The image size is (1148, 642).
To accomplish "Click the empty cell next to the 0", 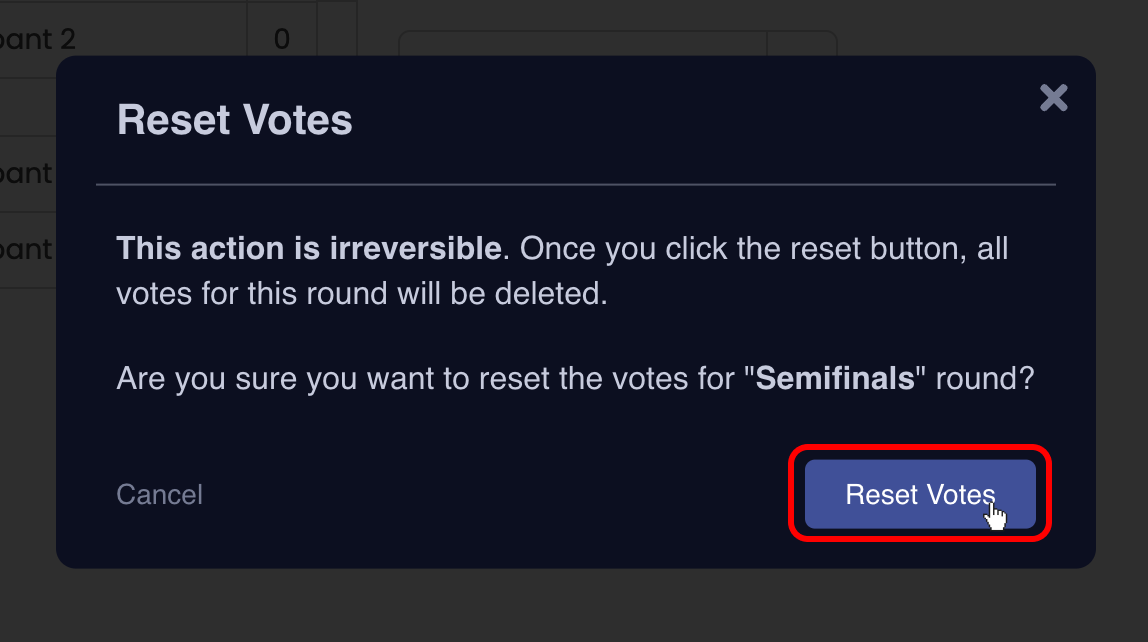I will (337, 38).
